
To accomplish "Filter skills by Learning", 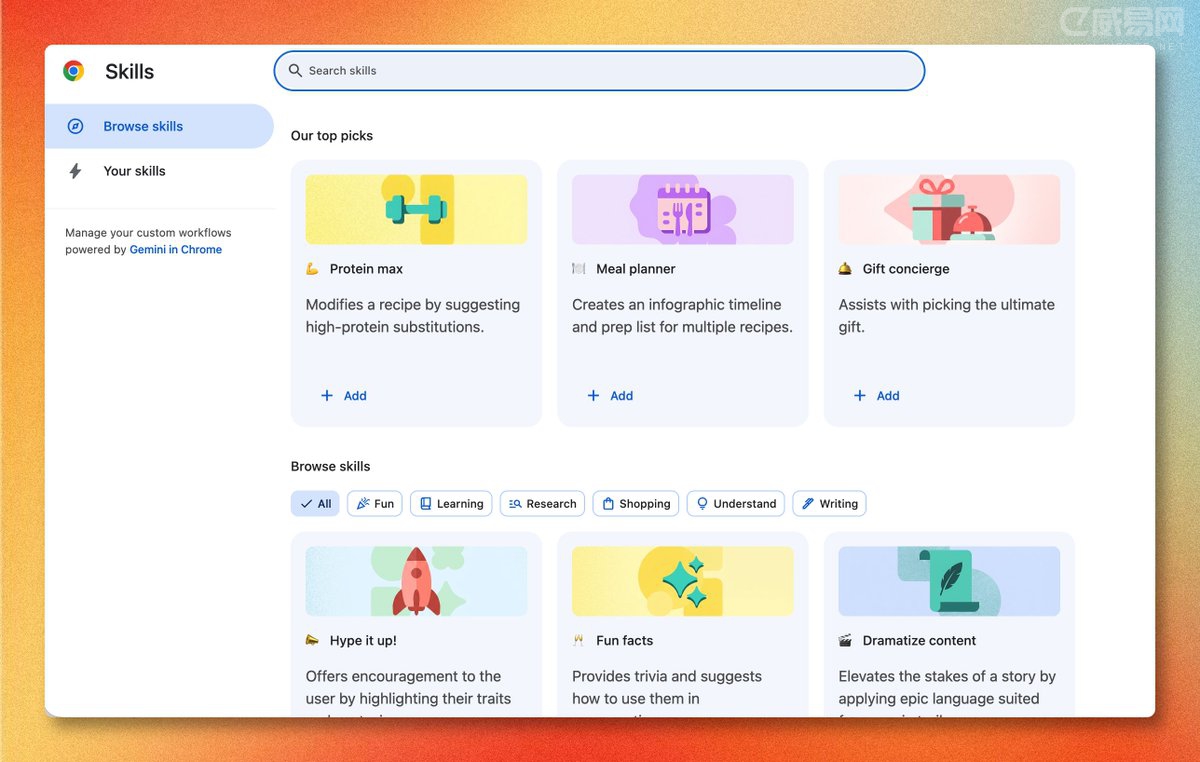I will tap(451, 504).
